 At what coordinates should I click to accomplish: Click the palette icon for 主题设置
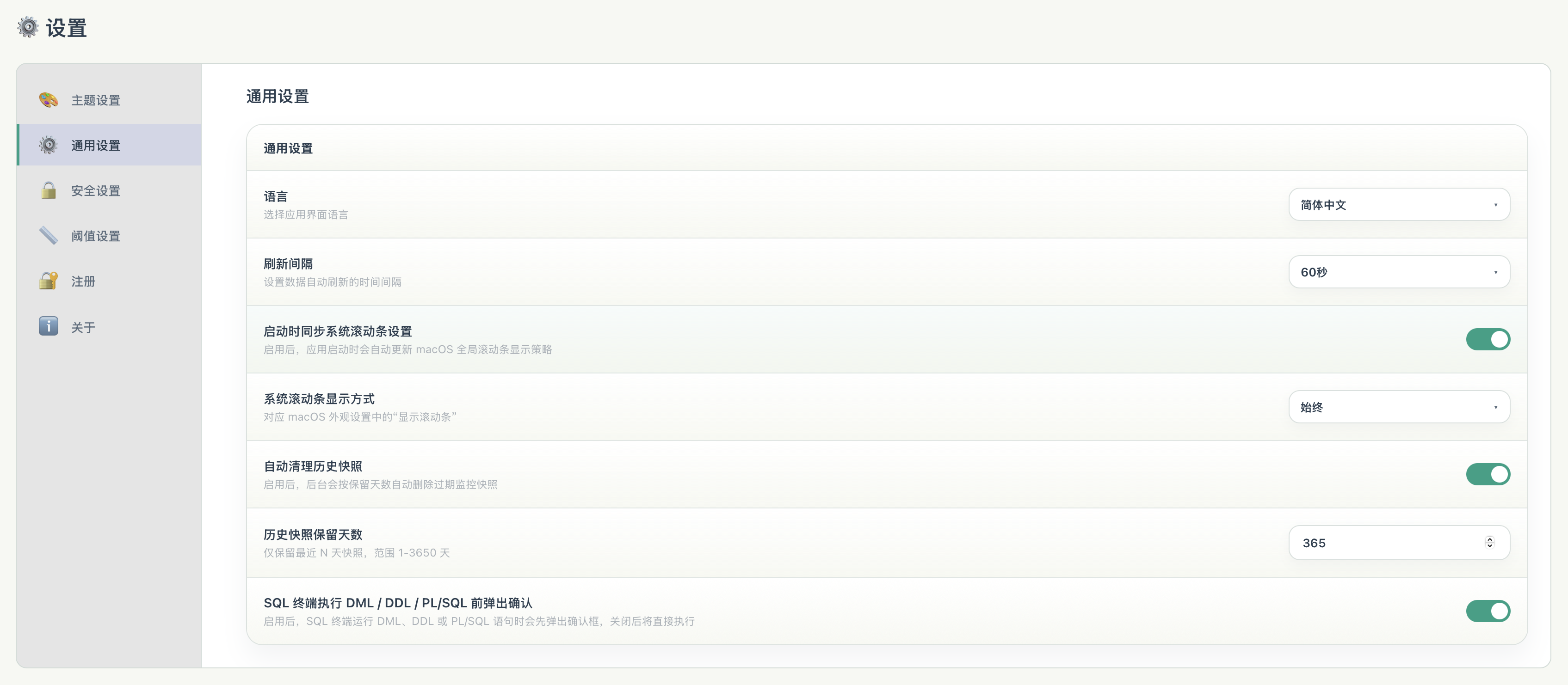pos(48,99)
